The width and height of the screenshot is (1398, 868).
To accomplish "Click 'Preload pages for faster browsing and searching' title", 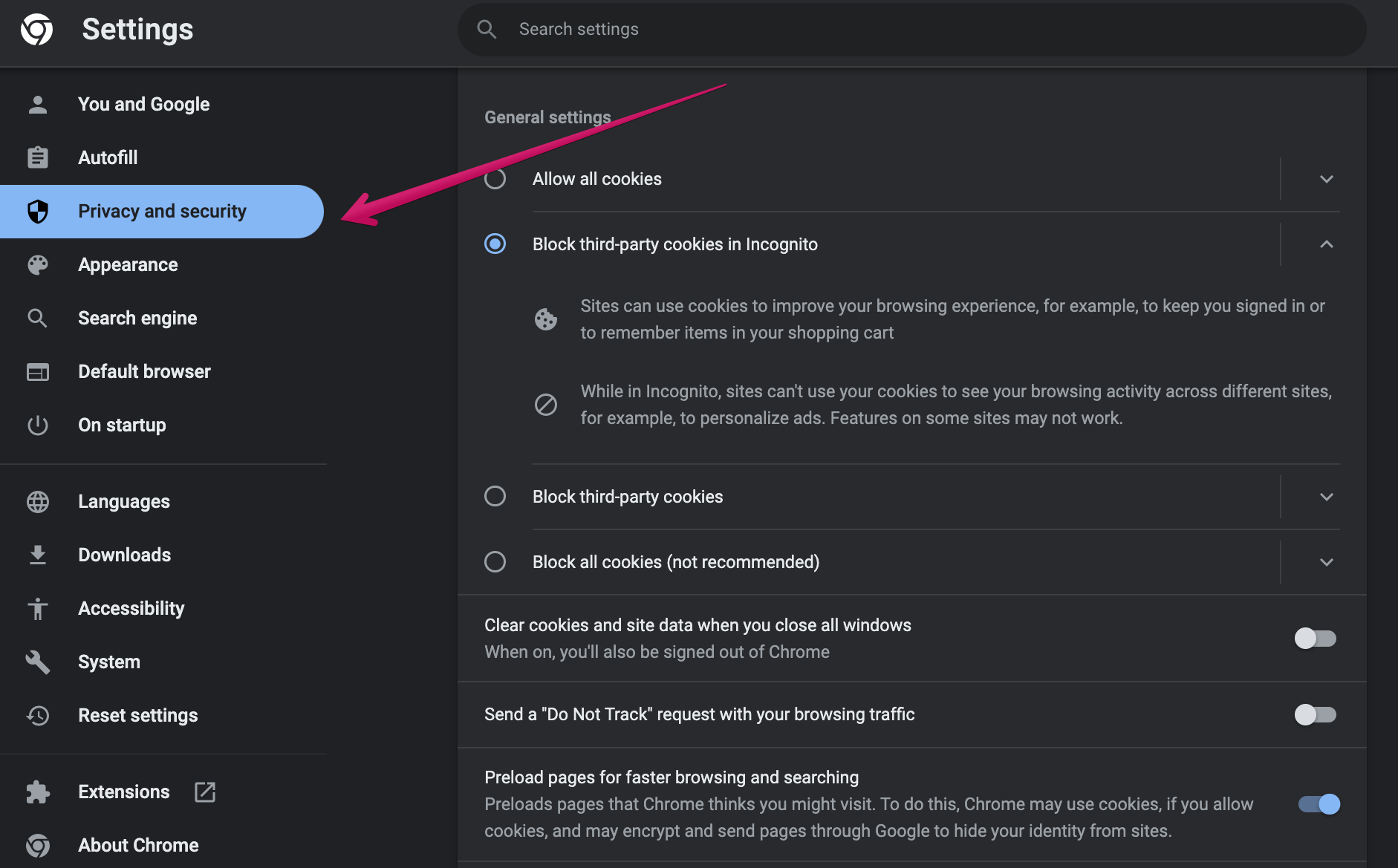I will click(x=672, y=777).
